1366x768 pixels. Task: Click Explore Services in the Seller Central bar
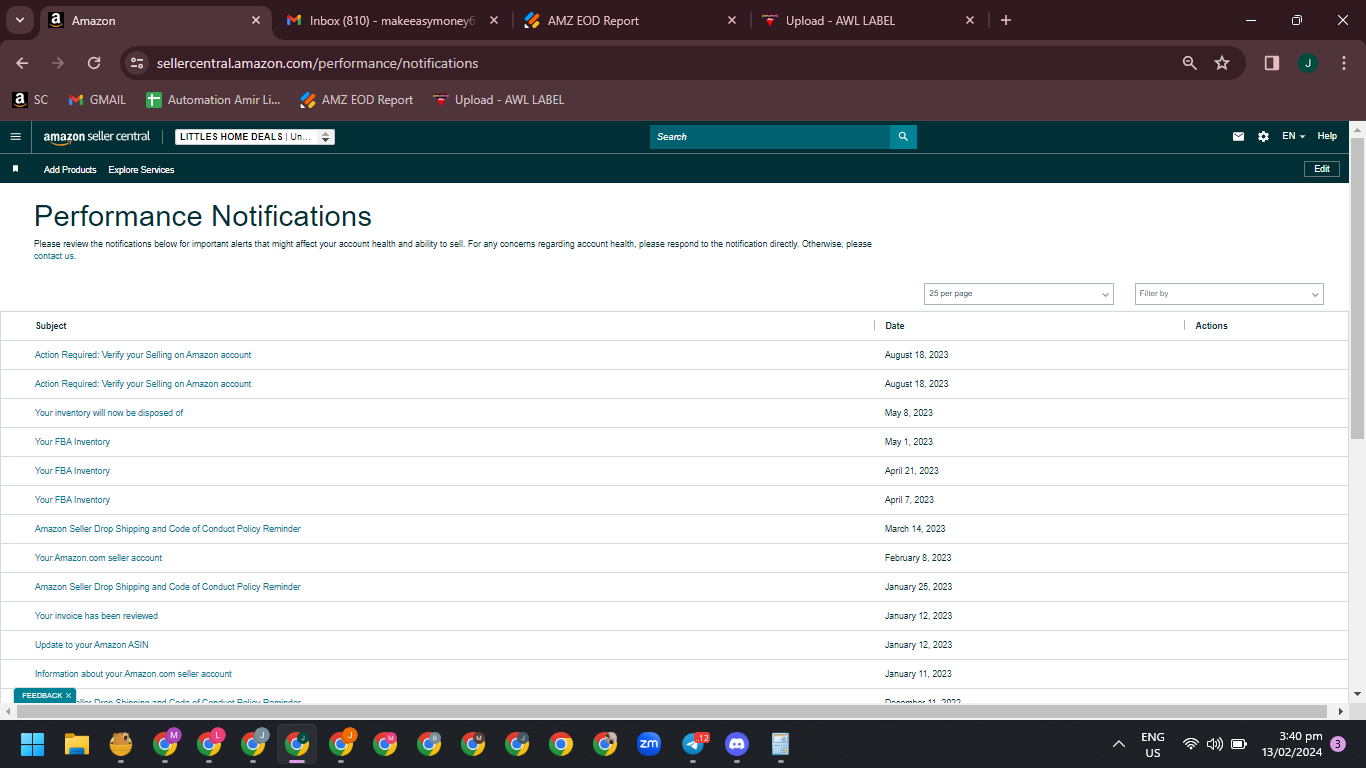pos(141,170)
